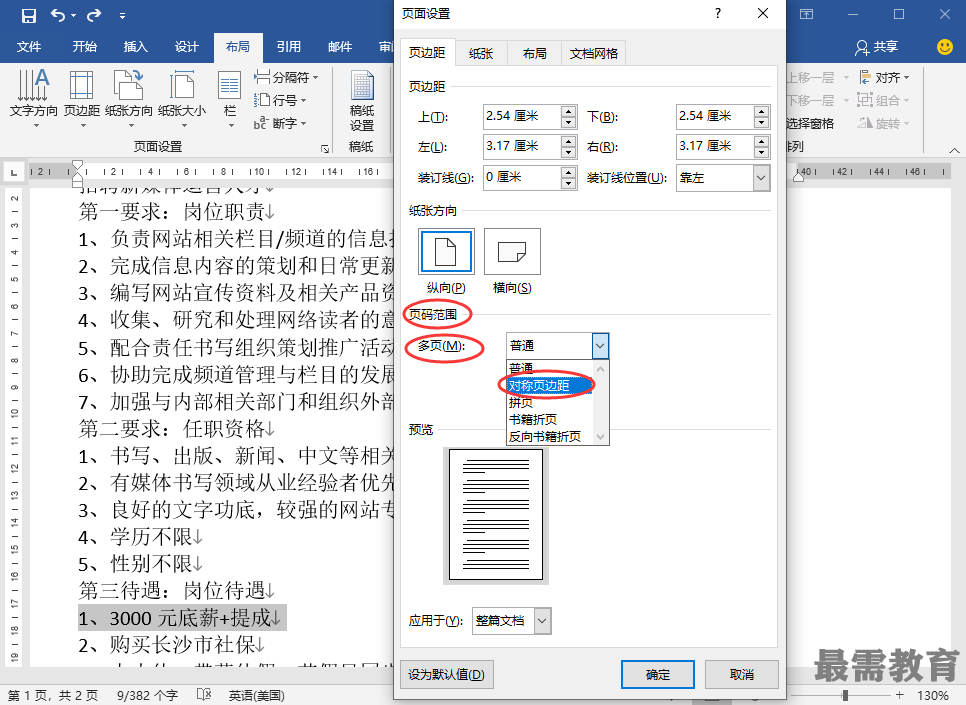966x705 pixels.
Task: Open the 文件 File menu tab
Action: (28, 47)
